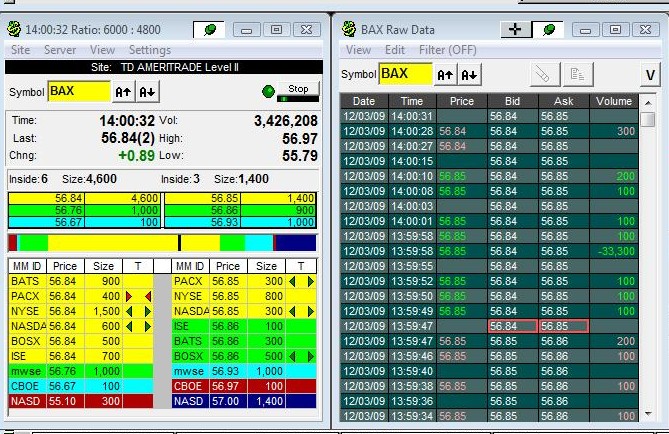Open the Edit menu in BAX Raw Data window
The image size is (669, 434).
395,50
